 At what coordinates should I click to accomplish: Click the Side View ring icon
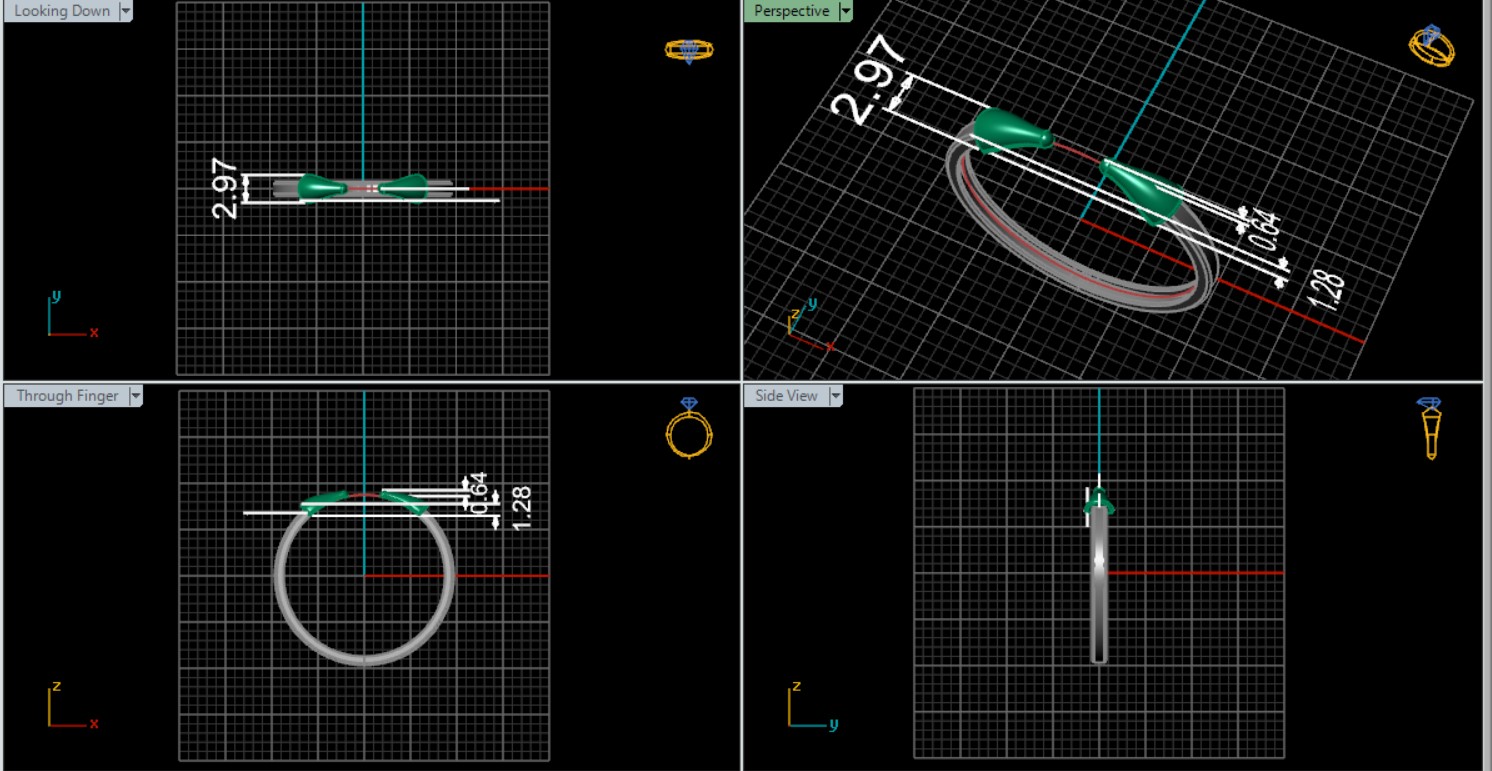[1430, 428]
